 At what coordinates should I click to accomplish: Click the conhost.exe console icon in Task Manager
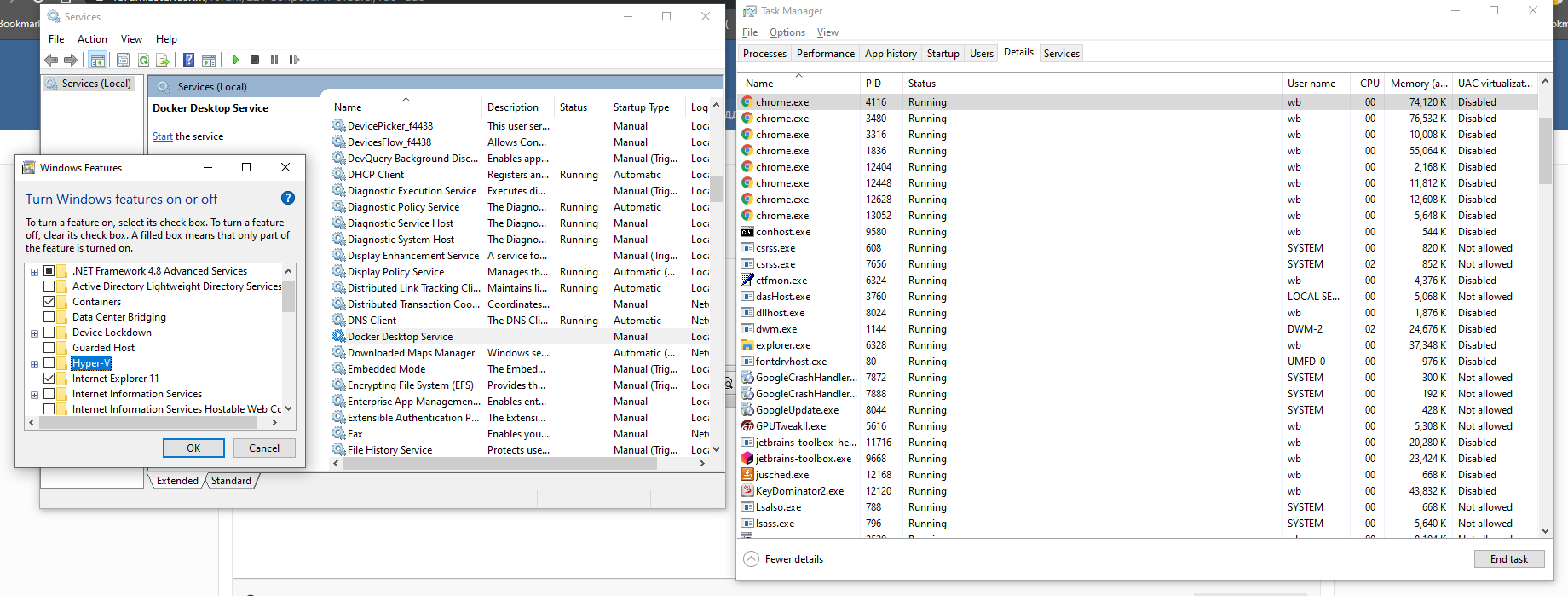(747, 232)
